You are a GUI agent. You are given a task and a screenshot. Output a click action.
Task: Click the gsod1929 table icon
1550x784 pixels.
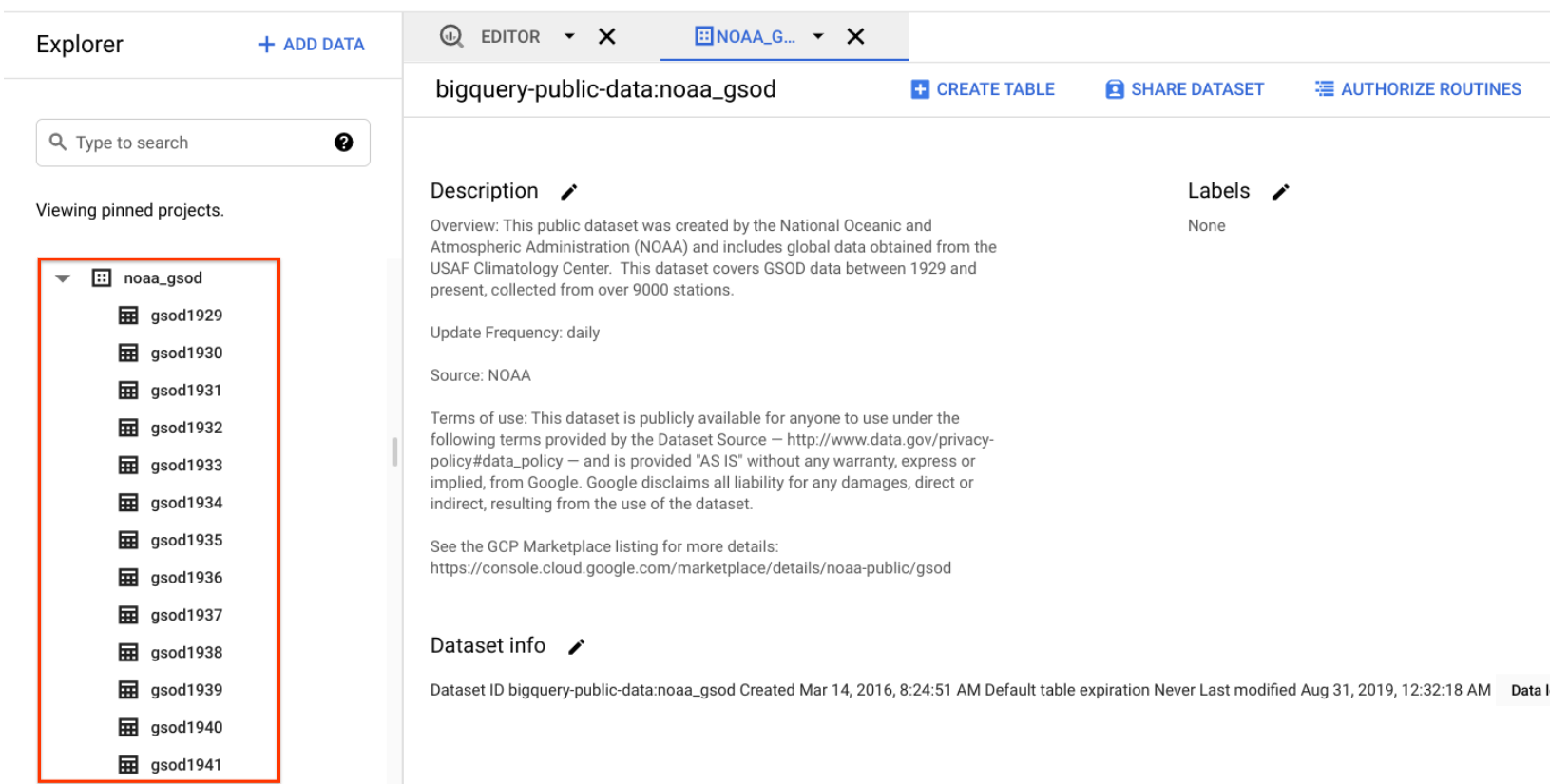128,316
